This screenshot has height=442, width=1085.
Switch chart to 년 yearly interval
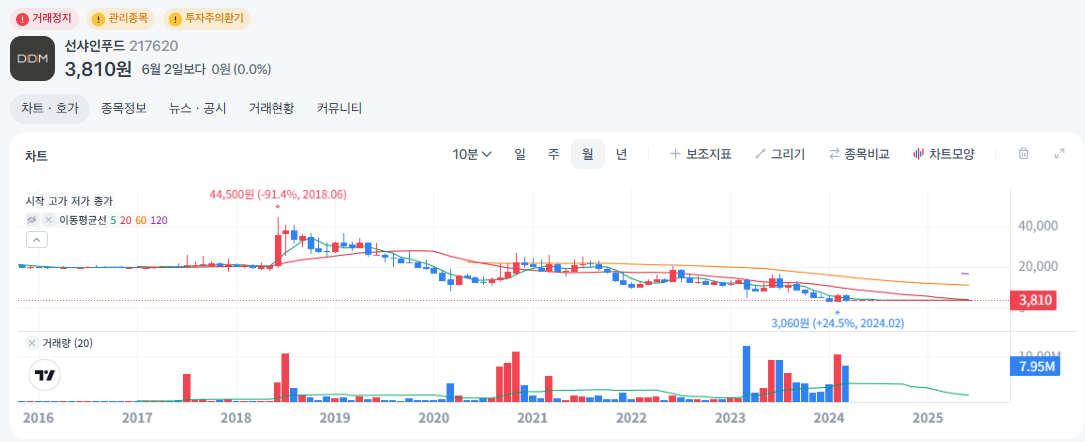(x=621, y=154)
